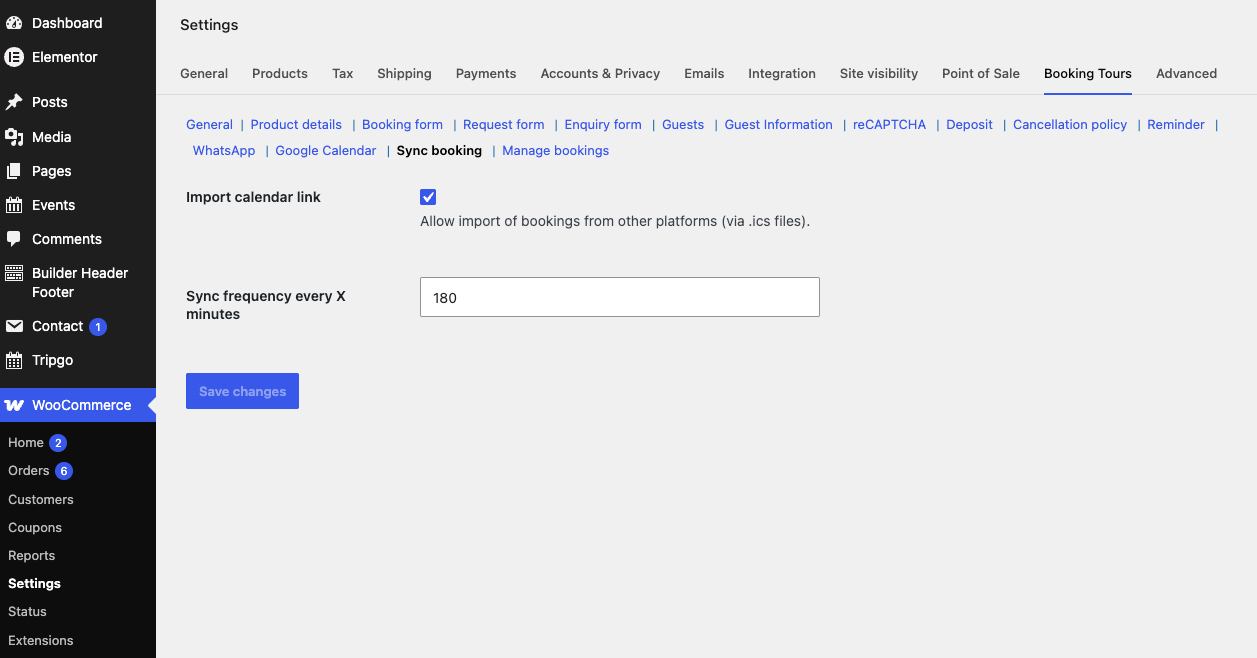Screen dimensions: 1257x658
Task: Open Dashboard in the admin sidebar
Action: (x=67, y=23)
